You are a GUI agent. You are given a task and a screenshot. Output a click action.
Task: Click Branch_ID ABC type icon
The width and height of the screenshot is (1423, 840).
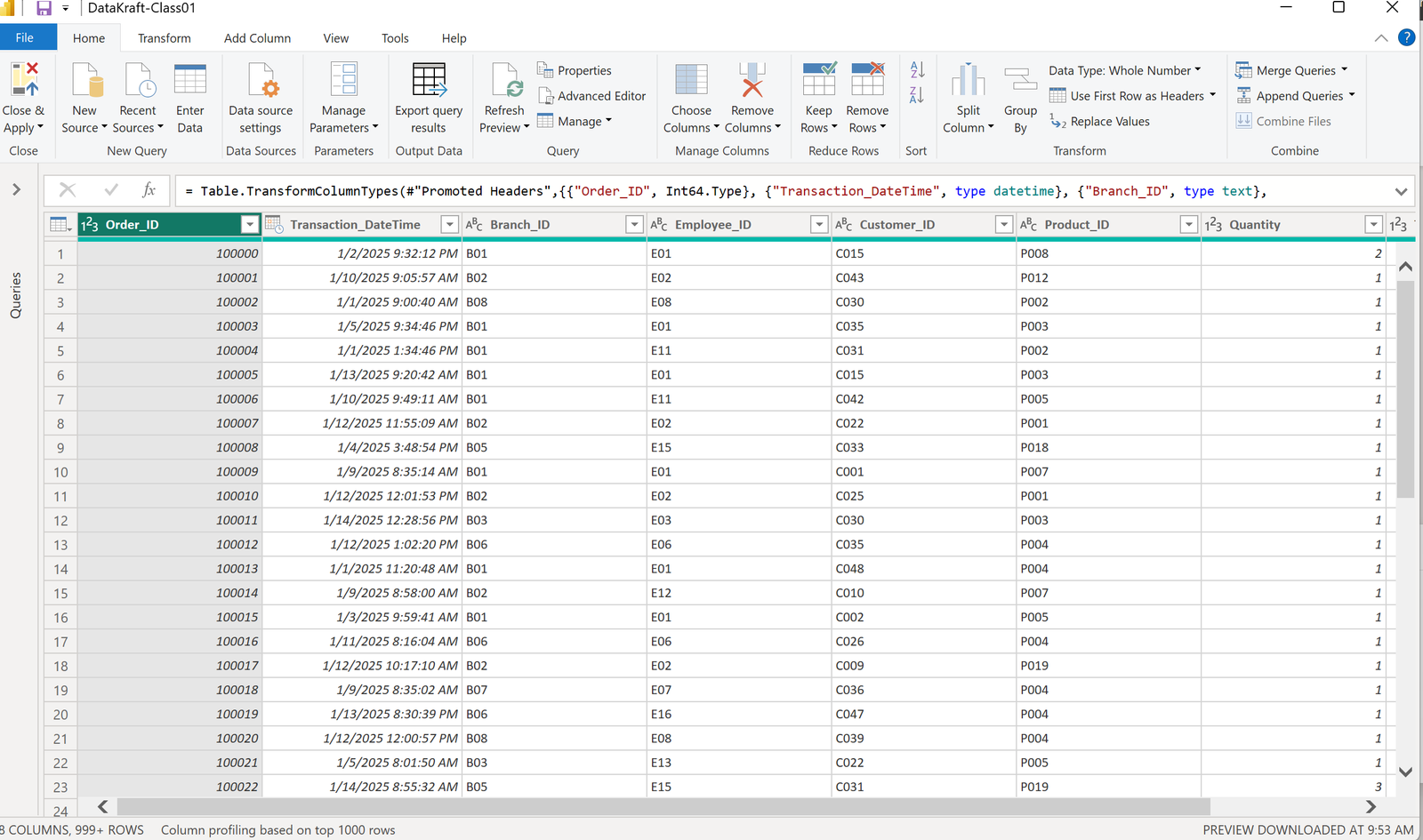(x=474, y=225)
